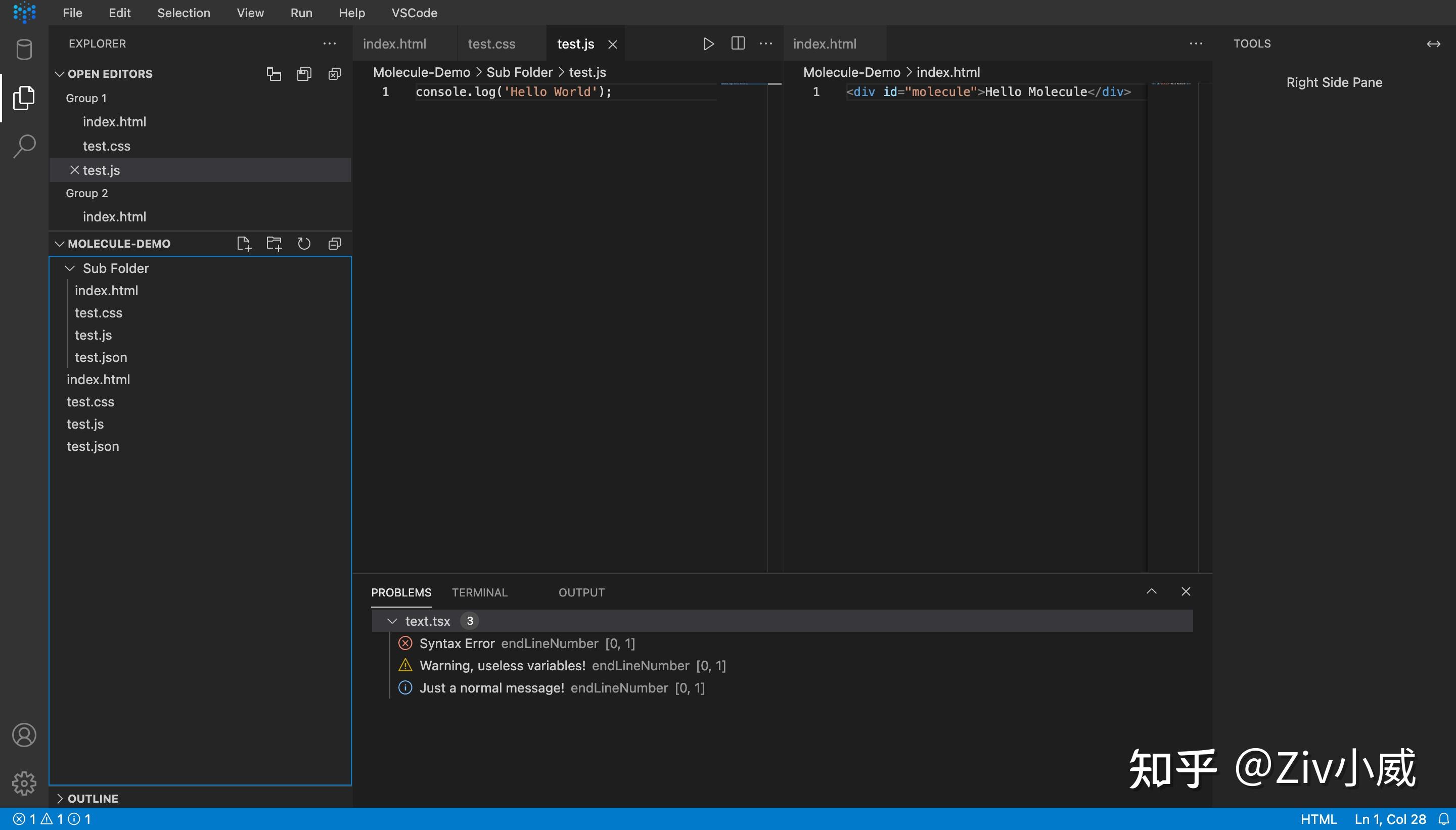The height and width of the screenshot is (830, 1456).
Task: Open the Search view in the activity bar
Action: click(24, 146)
